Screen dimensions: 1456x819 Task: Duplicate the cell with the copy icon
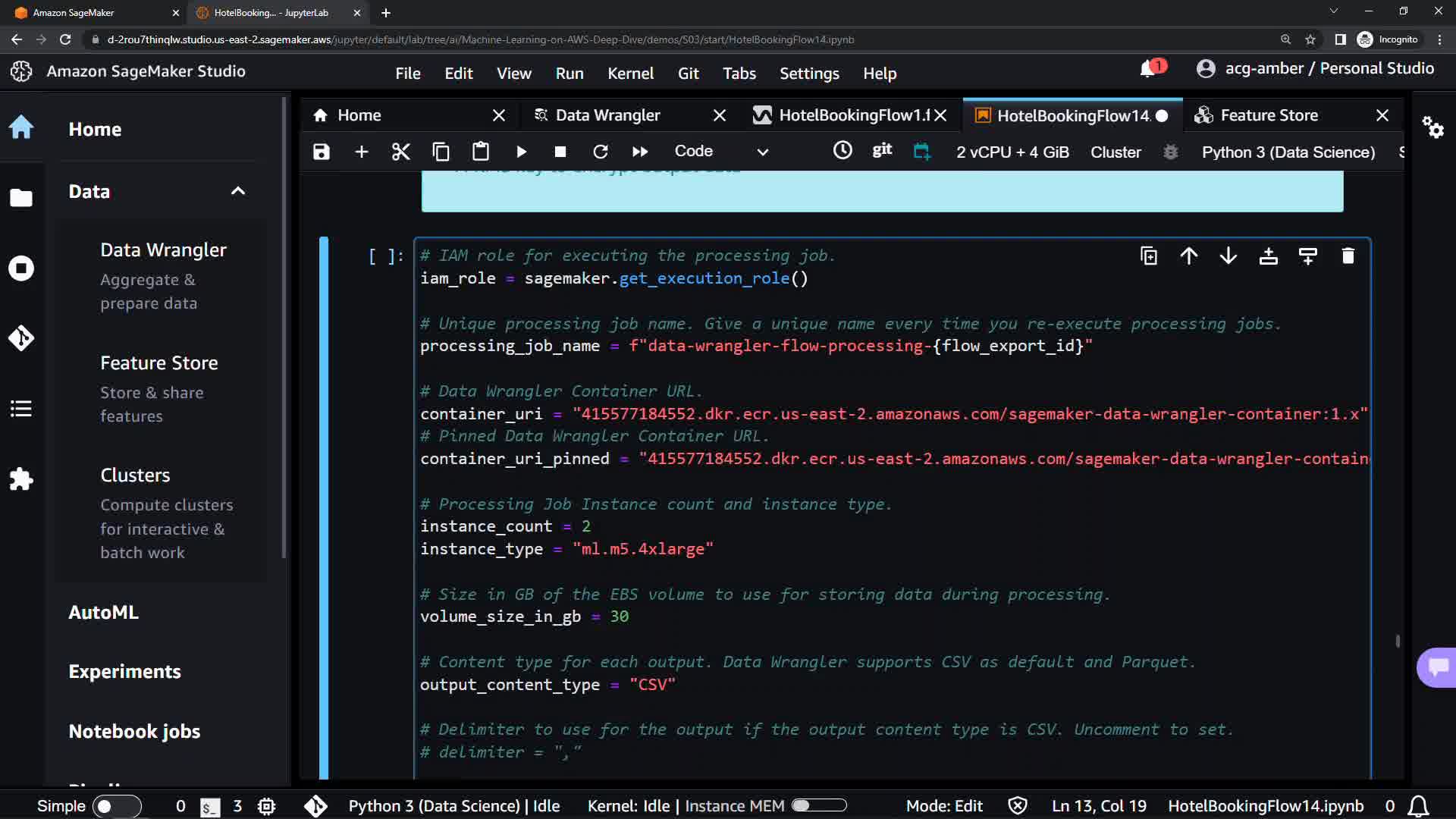(1149, 256)
